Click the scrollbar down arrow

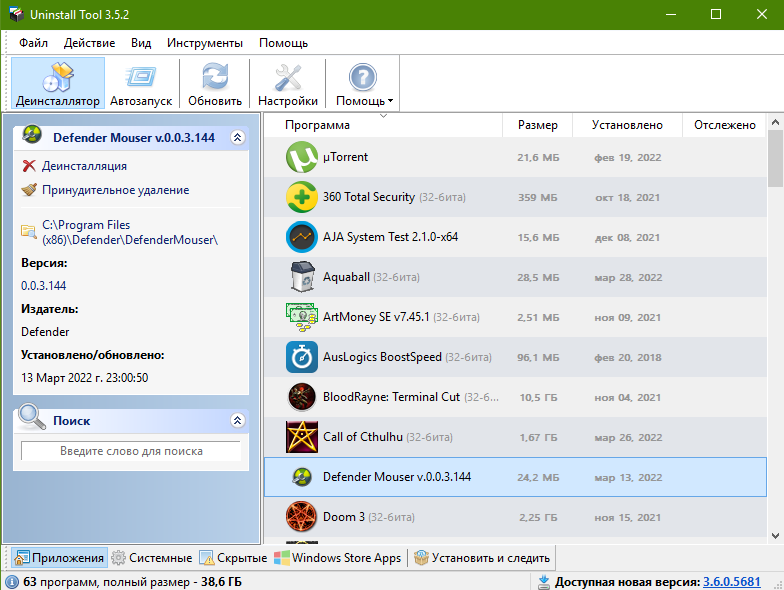775,536
